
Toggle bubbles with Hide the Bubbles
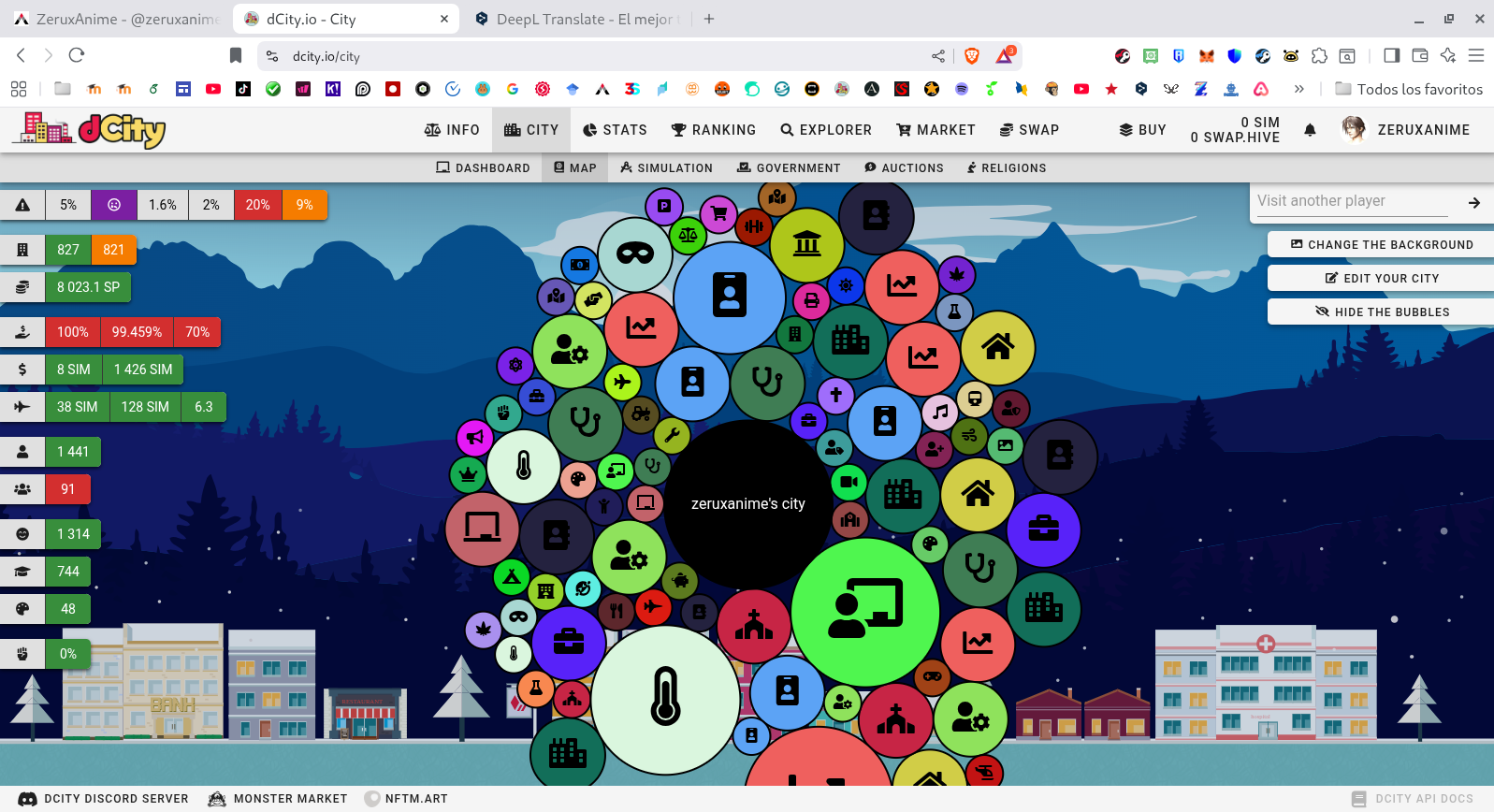pyautogui.click(x=1382, y=312)
